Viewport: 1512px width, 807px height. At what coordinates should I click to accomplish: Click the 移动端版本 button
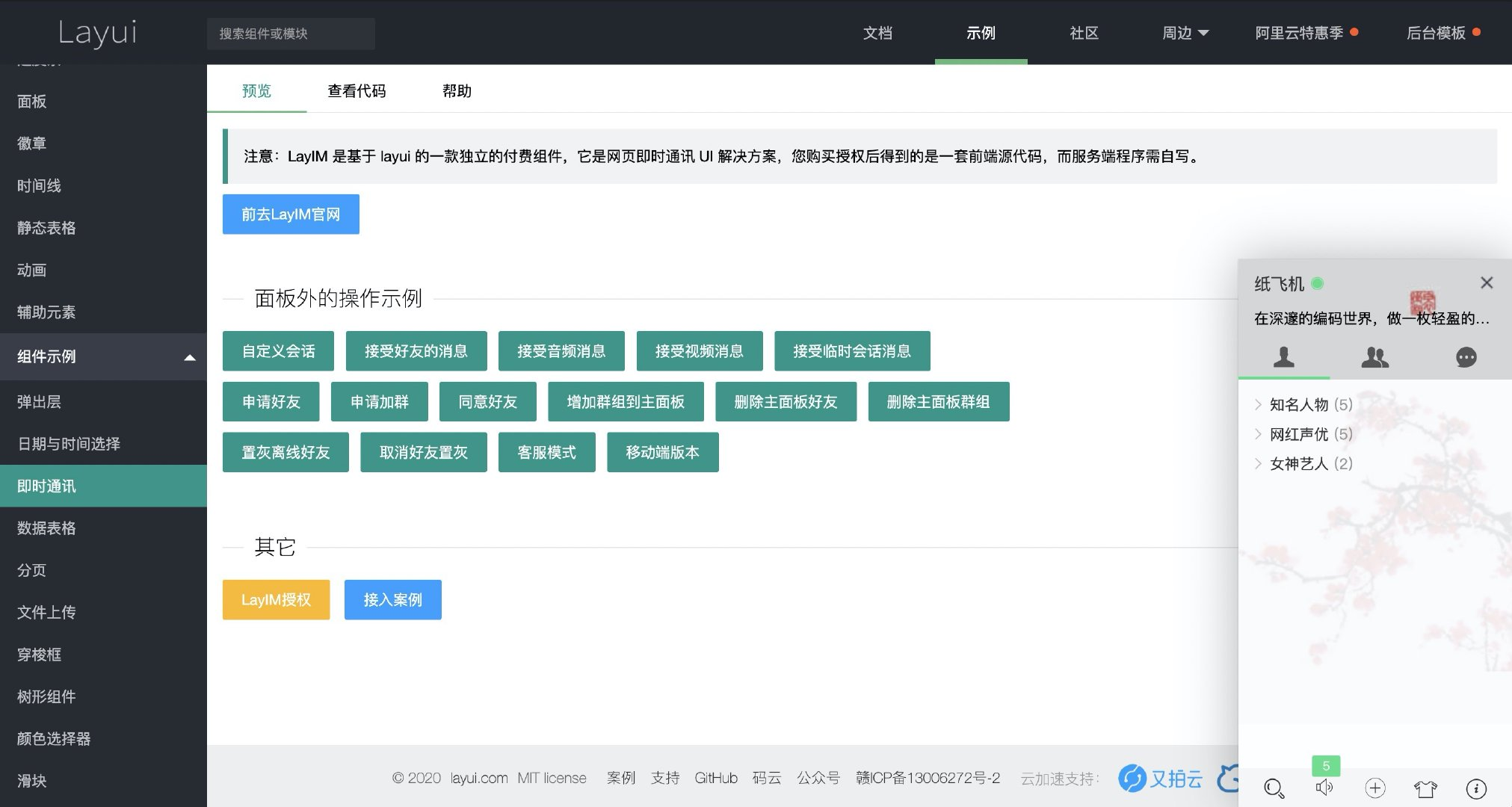pos(663,453)
